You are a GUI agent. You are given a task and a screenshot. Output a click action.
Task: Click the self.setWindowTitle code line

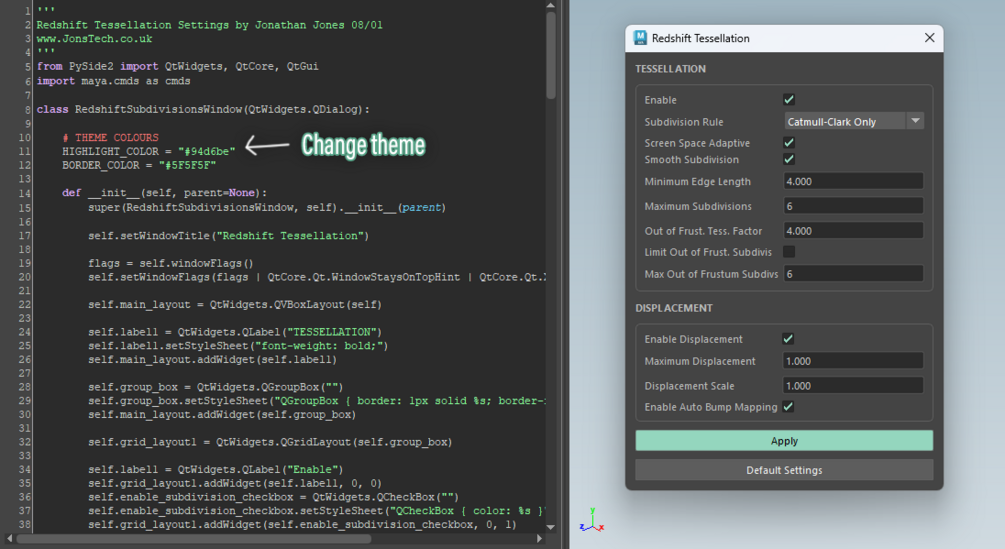click(x=229, y=236)
